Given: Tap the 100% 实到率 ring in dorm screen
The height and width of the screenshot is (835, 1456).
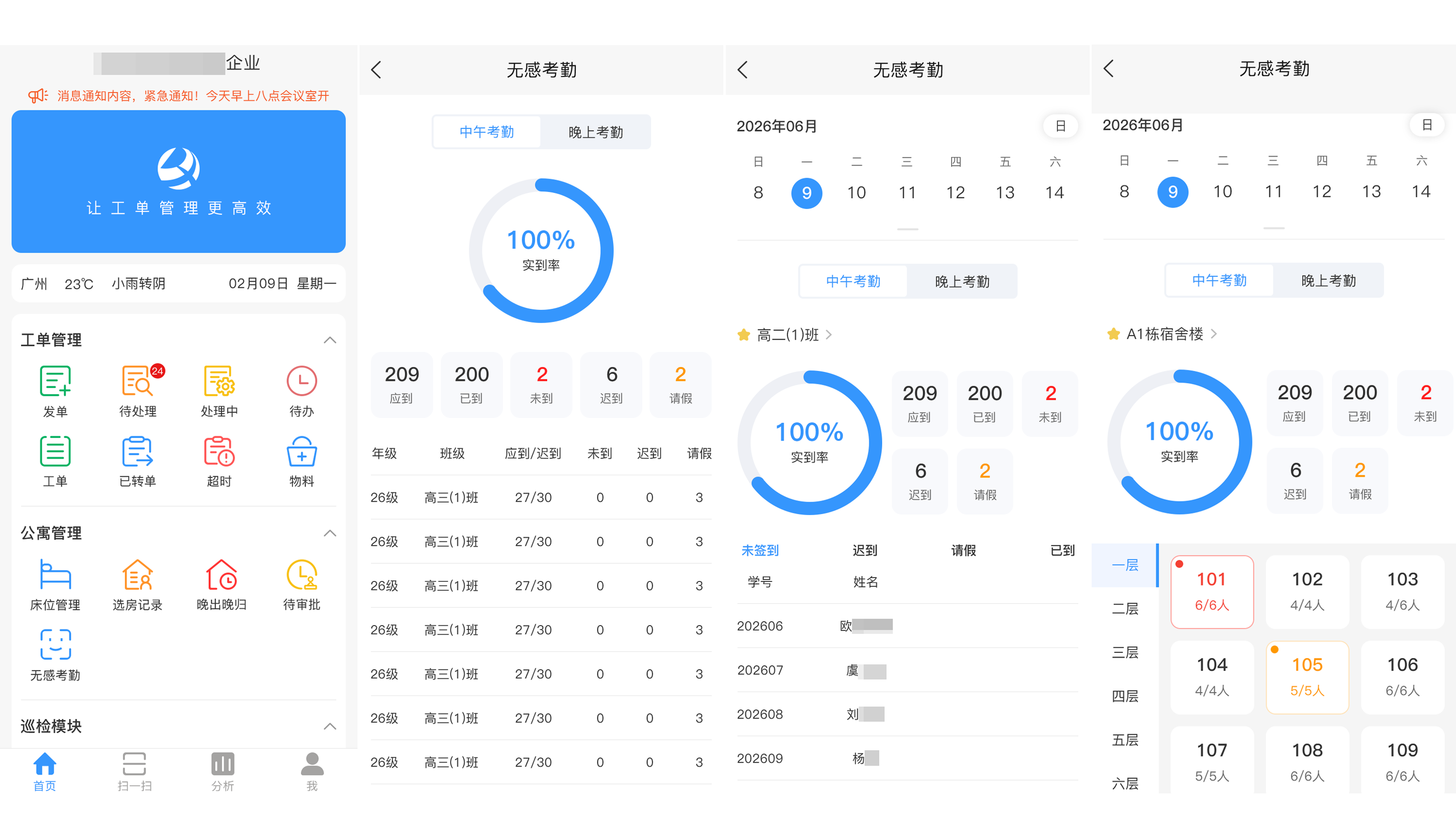Looking at the screenshot, I should click(x=1179, y=441).
